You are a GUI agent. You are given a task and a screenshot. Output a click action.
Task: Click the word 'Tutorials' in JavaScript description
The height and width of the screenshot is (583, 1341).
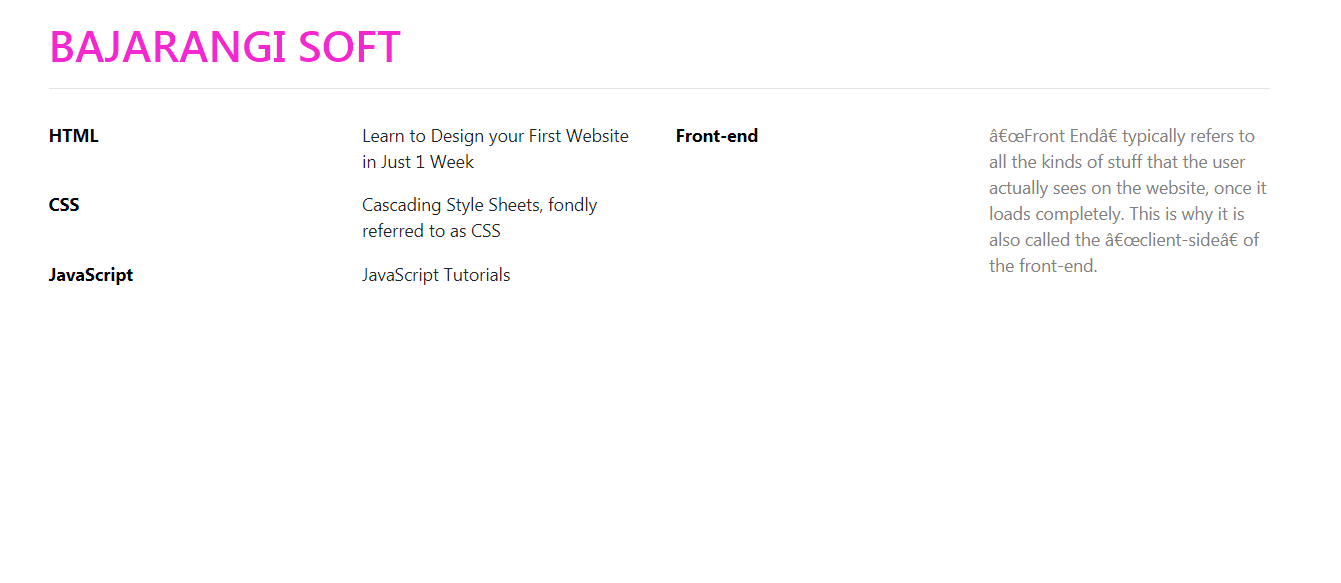pos(477,275)
